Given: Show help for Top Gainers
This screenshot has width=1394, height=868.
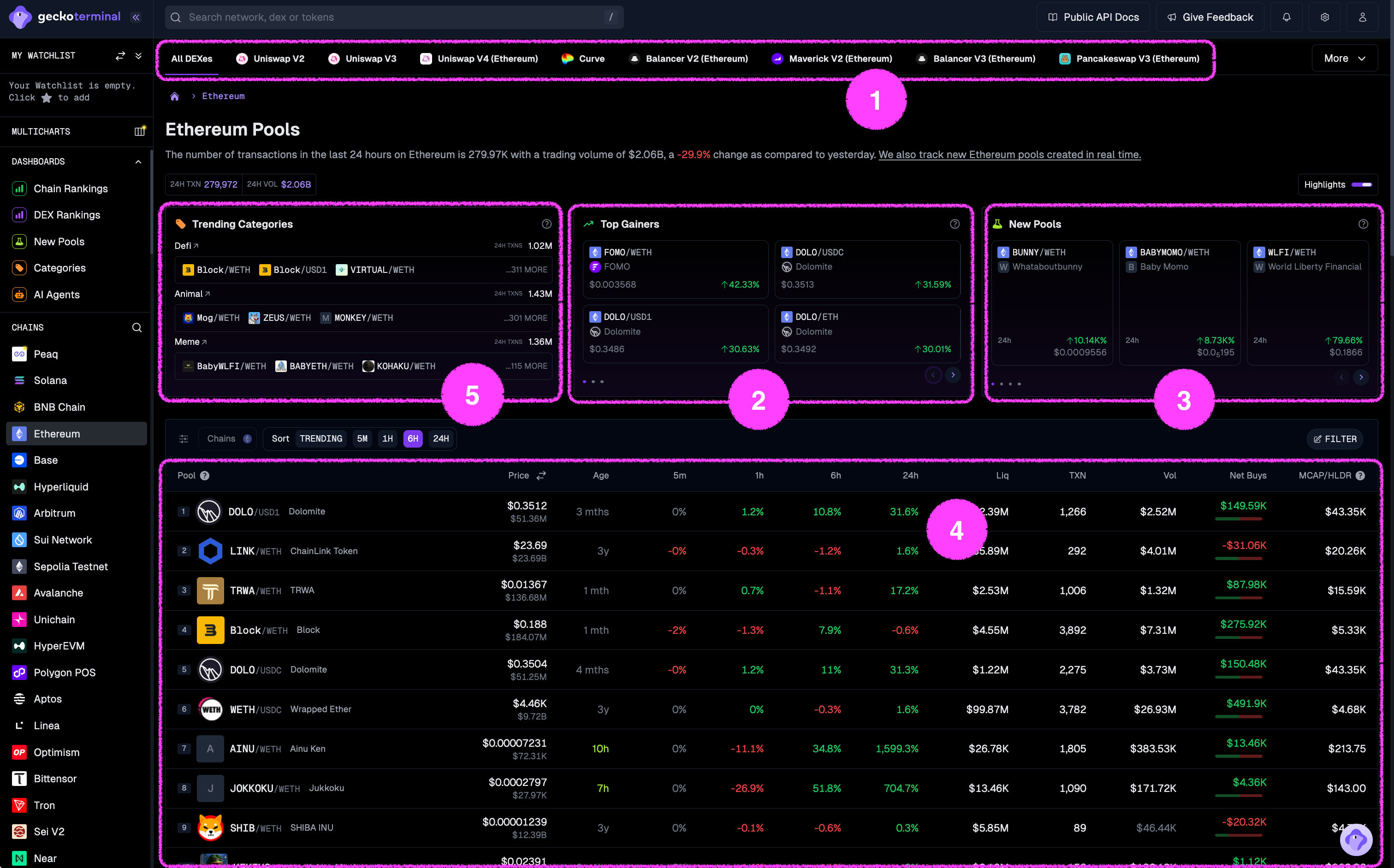Looking at the screenshot, I should (x=954, y=224).
